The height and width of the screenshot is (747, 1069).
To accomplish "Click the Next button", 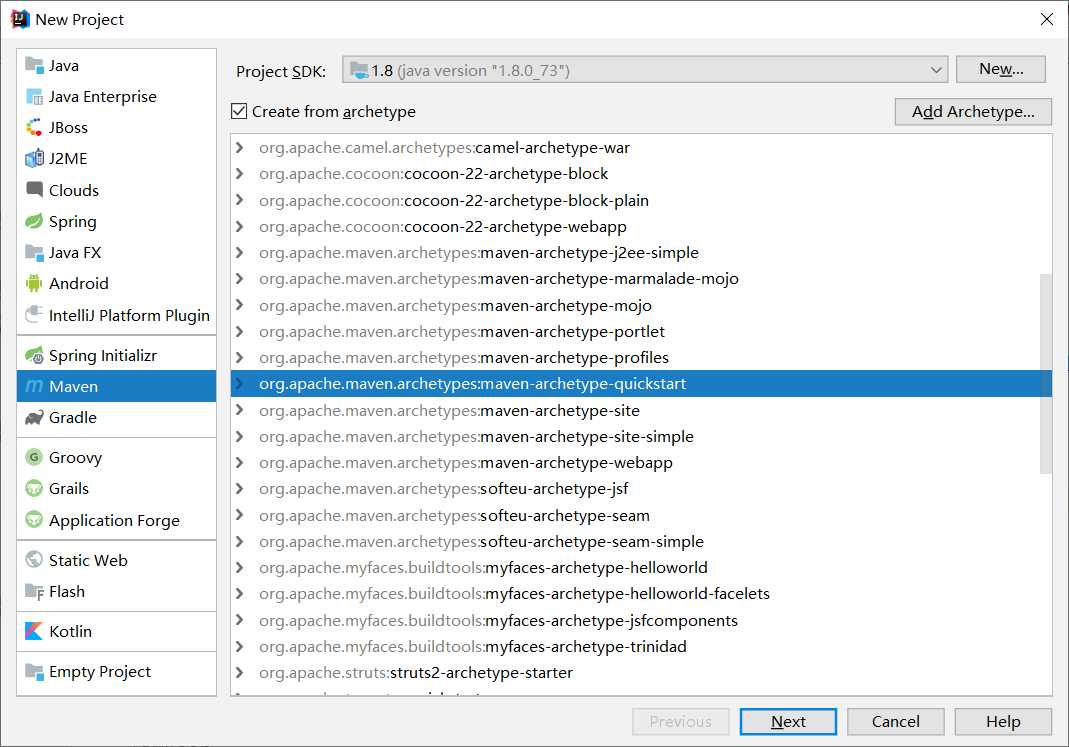I will tap(788, 722).
